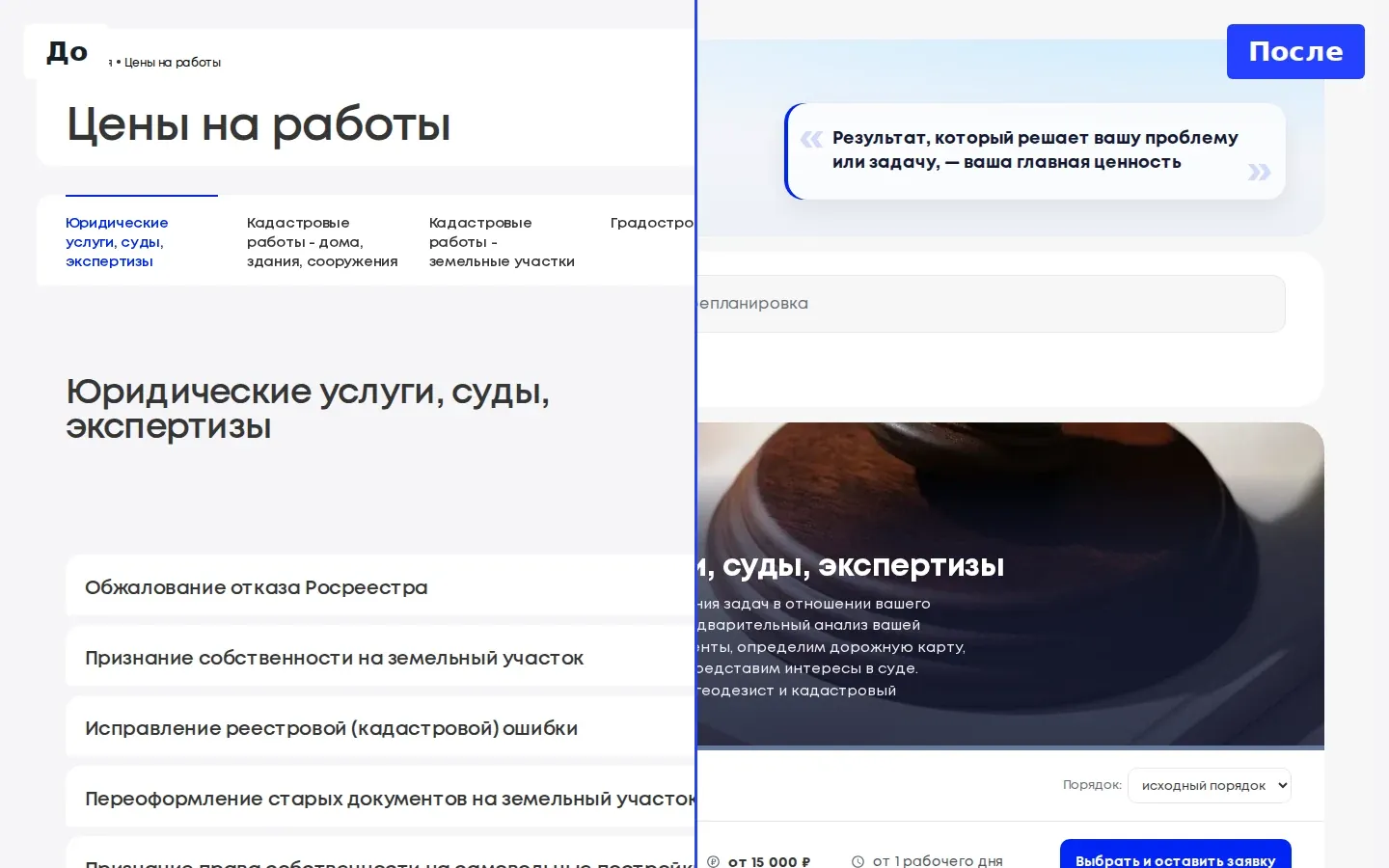Expand «Исправление реестровой (кадастровой) ошибки»
This screenshot has height=868, width=1389.
(x=380, y=726)
